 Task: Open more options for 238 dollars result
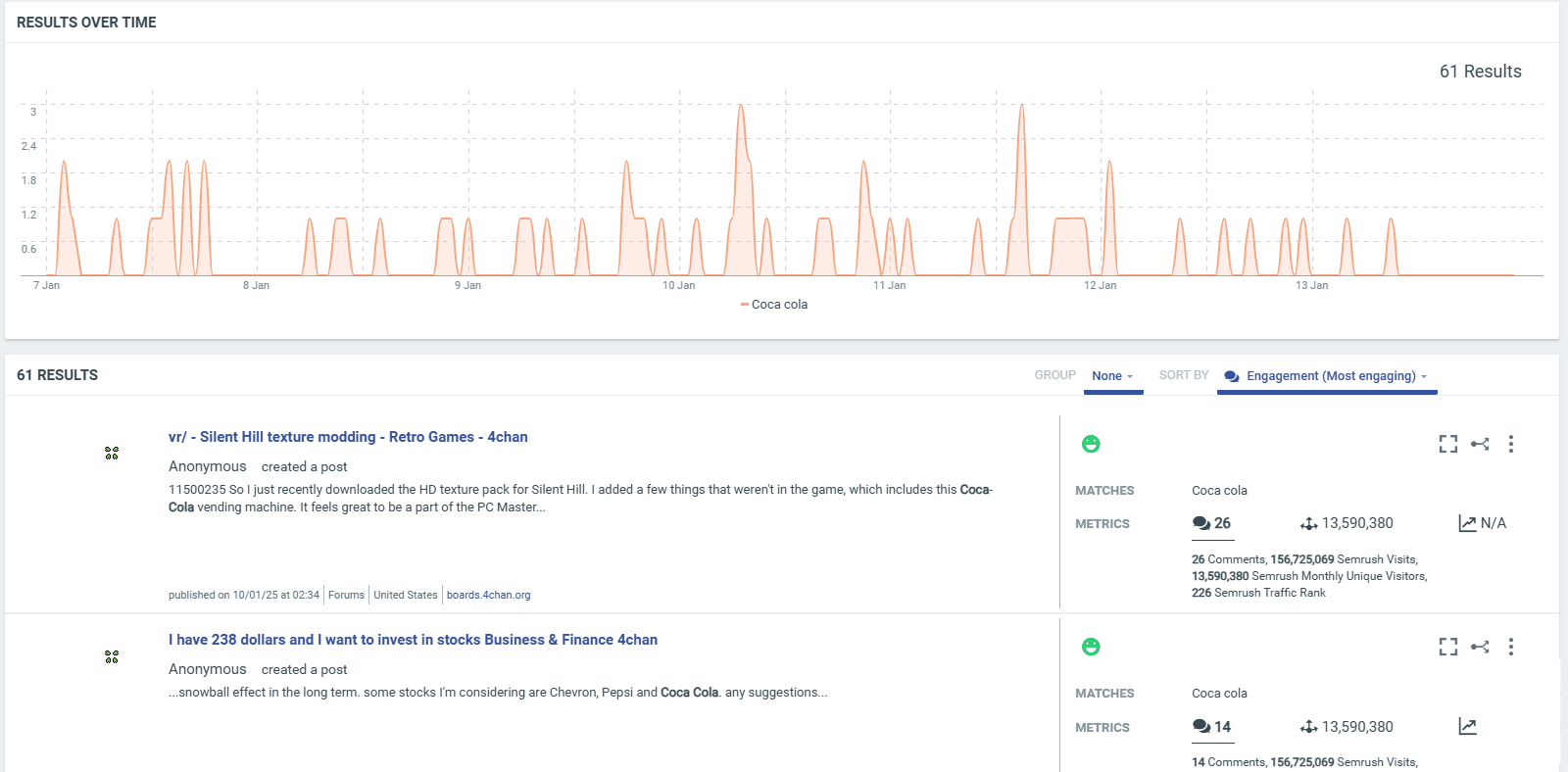pyautogui.click(x=1511, y=647)
